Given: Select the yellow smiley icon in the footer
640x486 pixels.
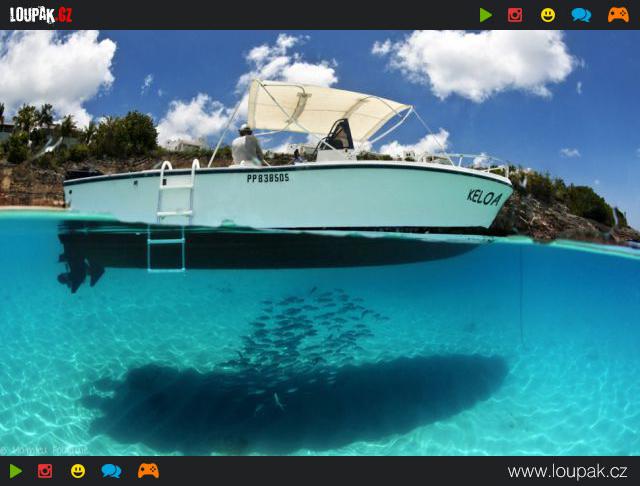Looking at the screenshot, I should coord(78,471).
